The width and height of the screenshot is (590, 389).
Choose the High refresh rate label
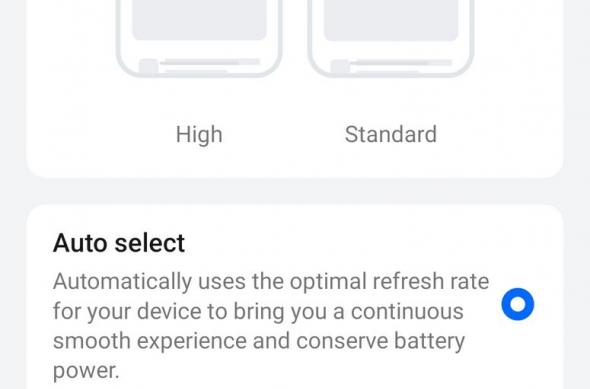pyautogui.click(x=199, y=134)
